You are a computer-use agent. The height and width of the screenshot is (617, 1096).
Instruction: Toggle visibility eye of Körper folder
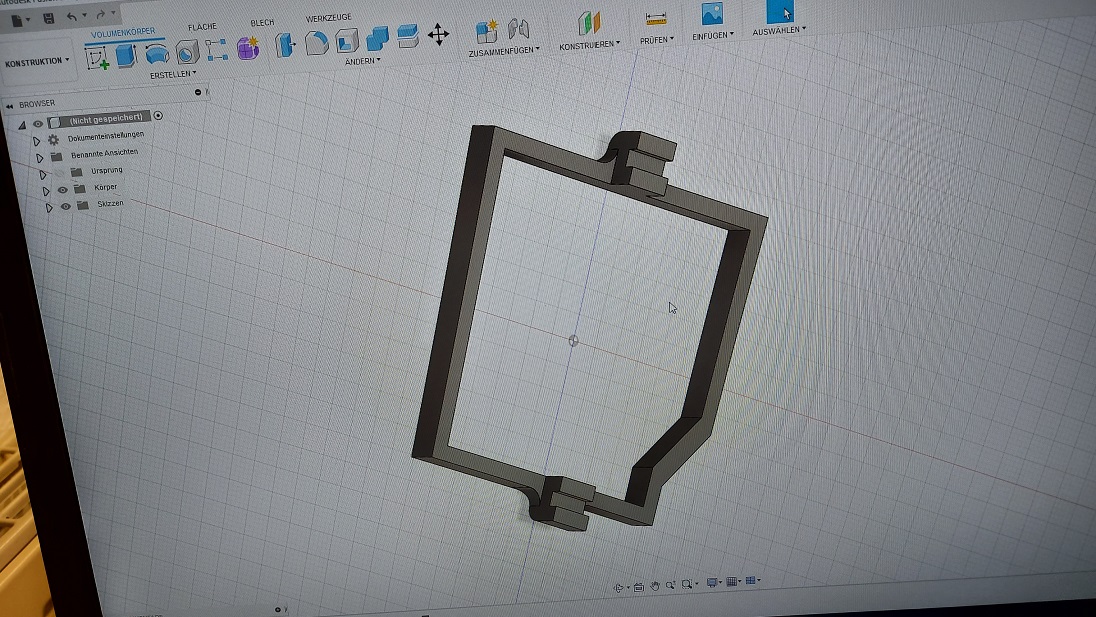tap(63, 190)
